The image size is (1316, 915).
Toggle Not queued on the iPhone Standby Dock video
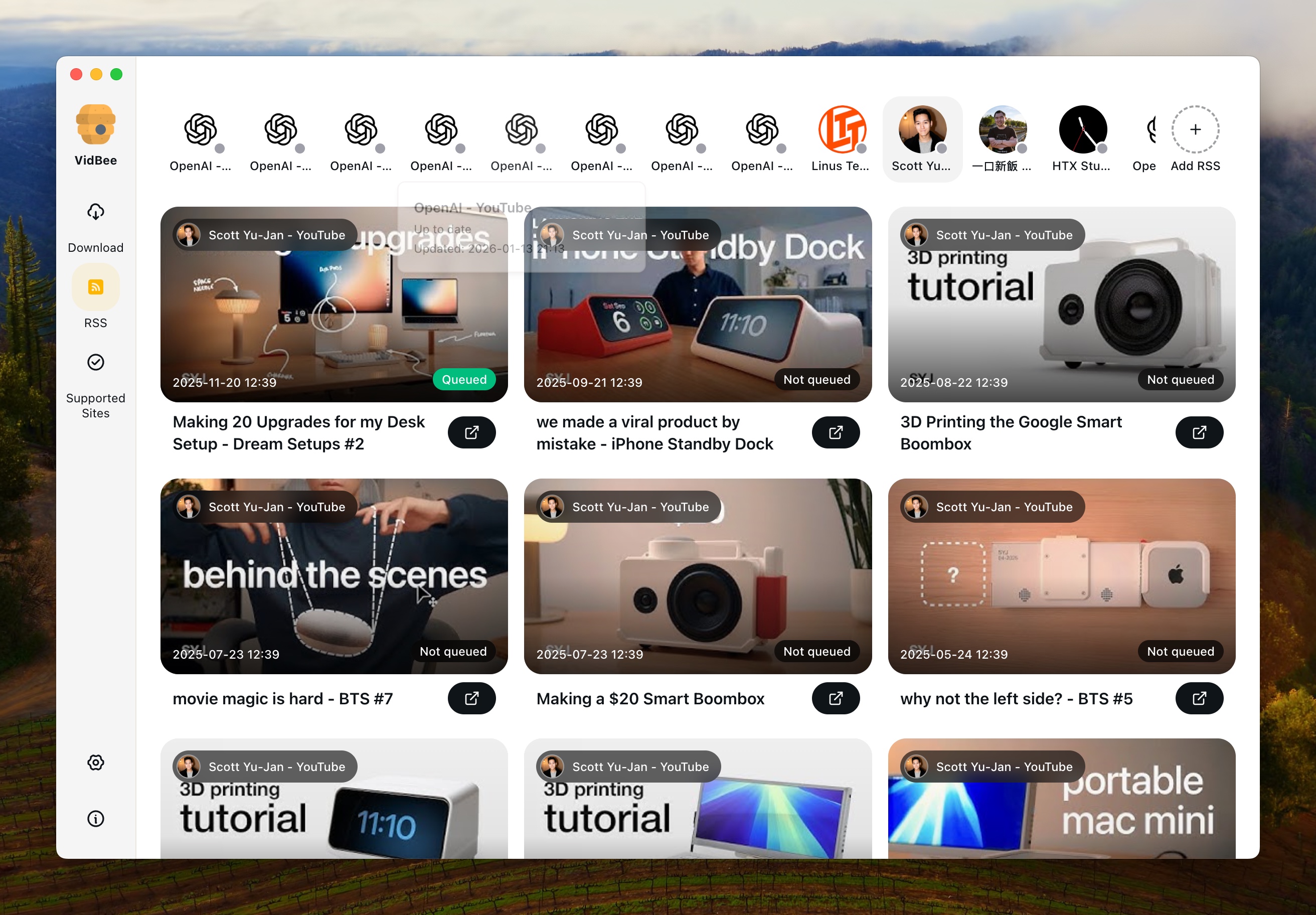click(x=817, y=379)
